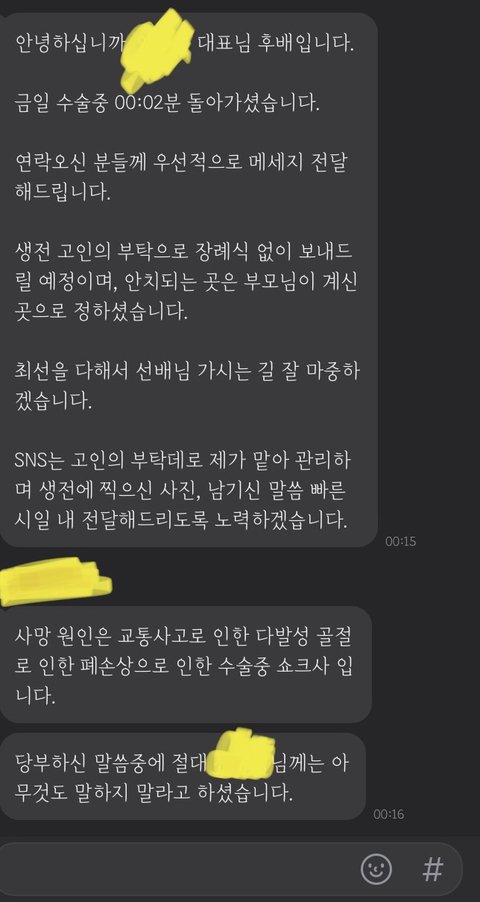Viewport: 480px width, 902px height.
Task: Click the text 대표님 후배입니다
Action: [x=275, y=43]
